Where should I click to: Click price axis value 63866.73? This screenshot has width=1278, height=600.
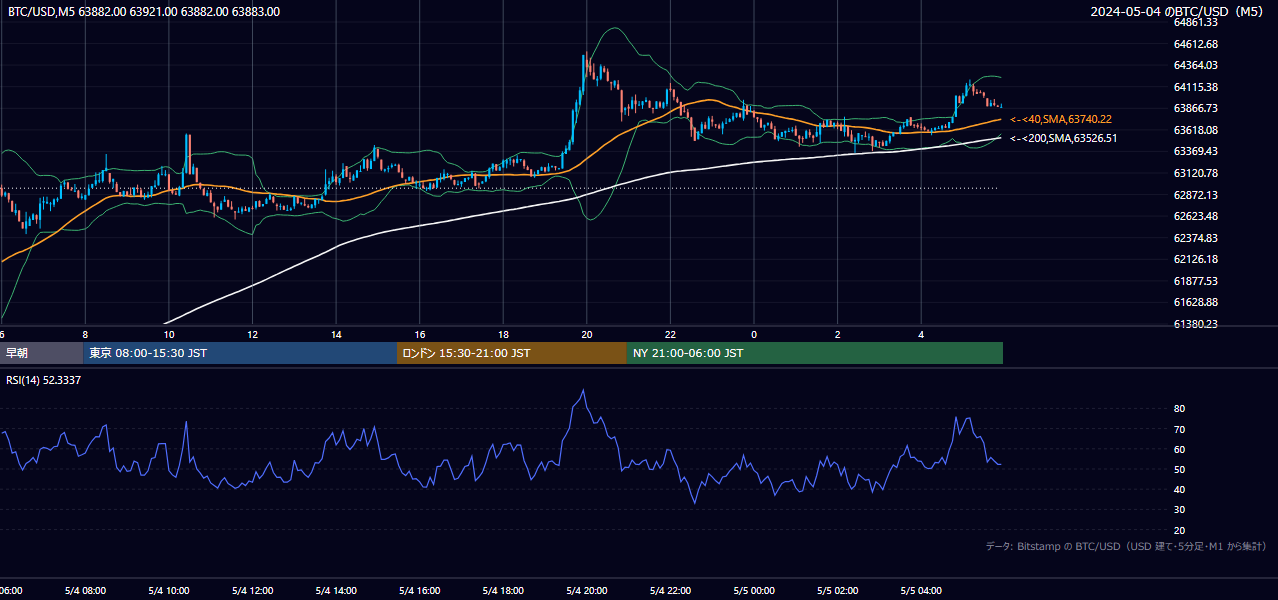pos(1195,108)
